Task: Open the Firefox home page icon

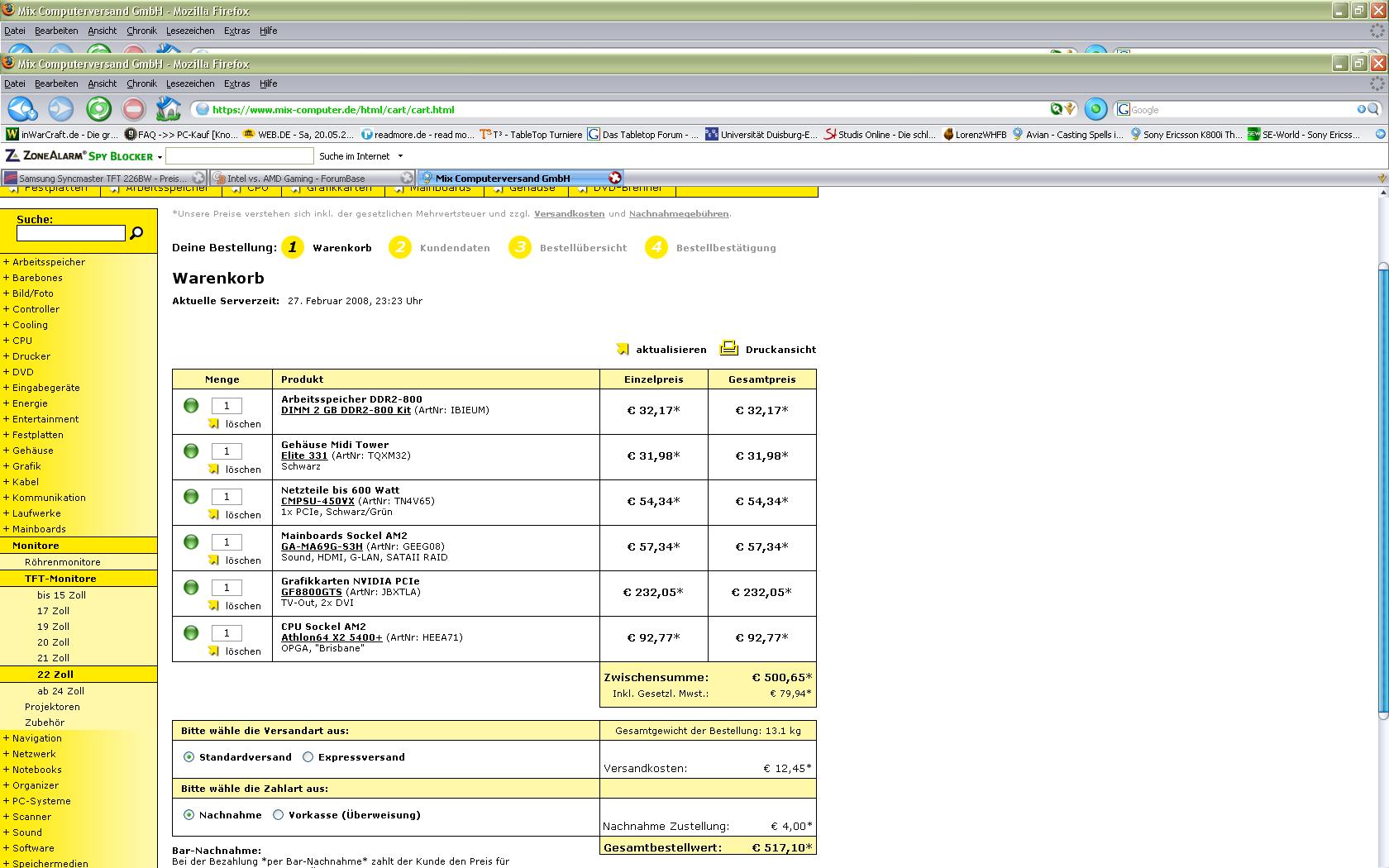Action: click(x=168, y=109)
